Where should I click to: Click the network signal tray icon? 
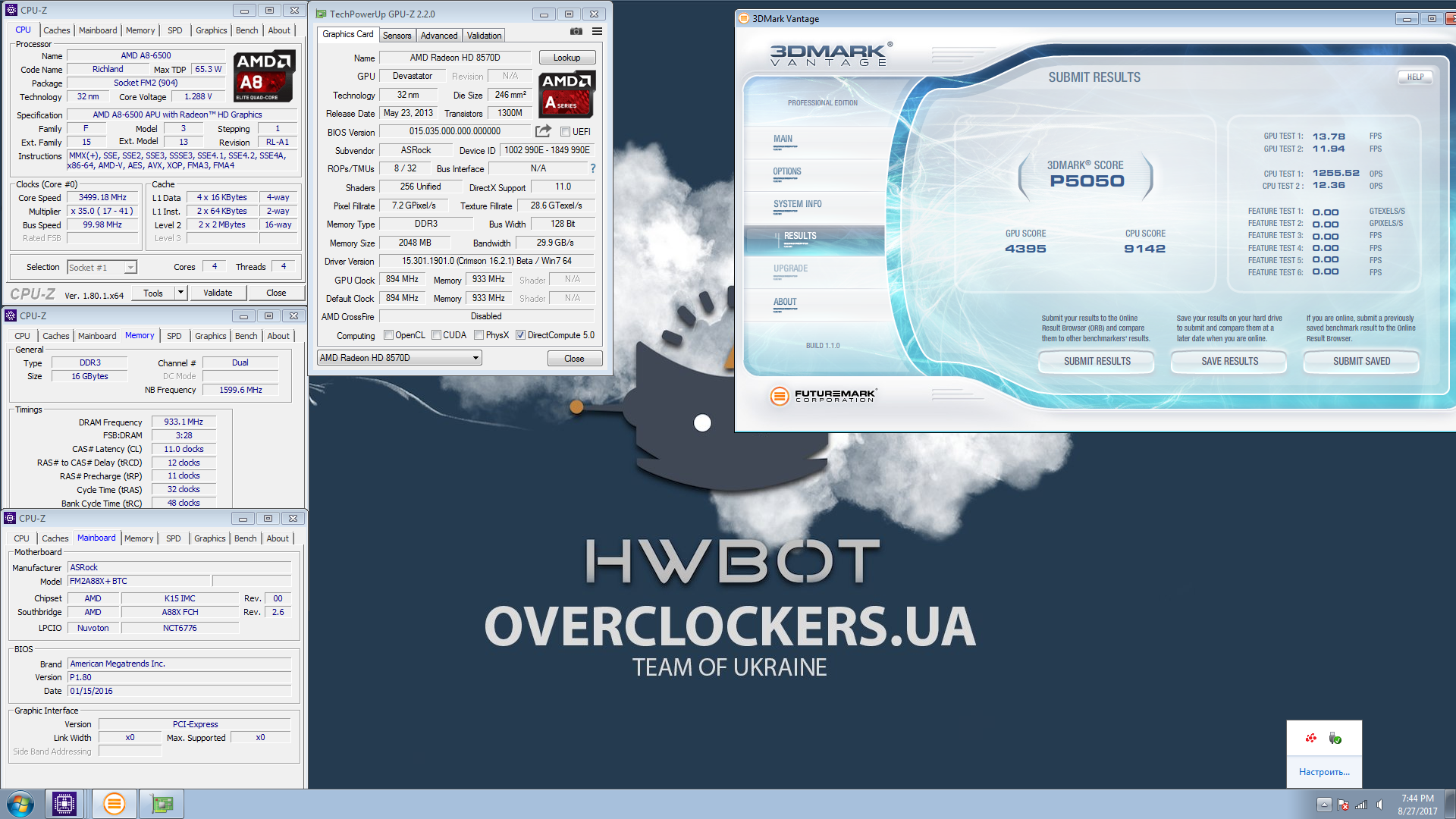(1361, 805)
